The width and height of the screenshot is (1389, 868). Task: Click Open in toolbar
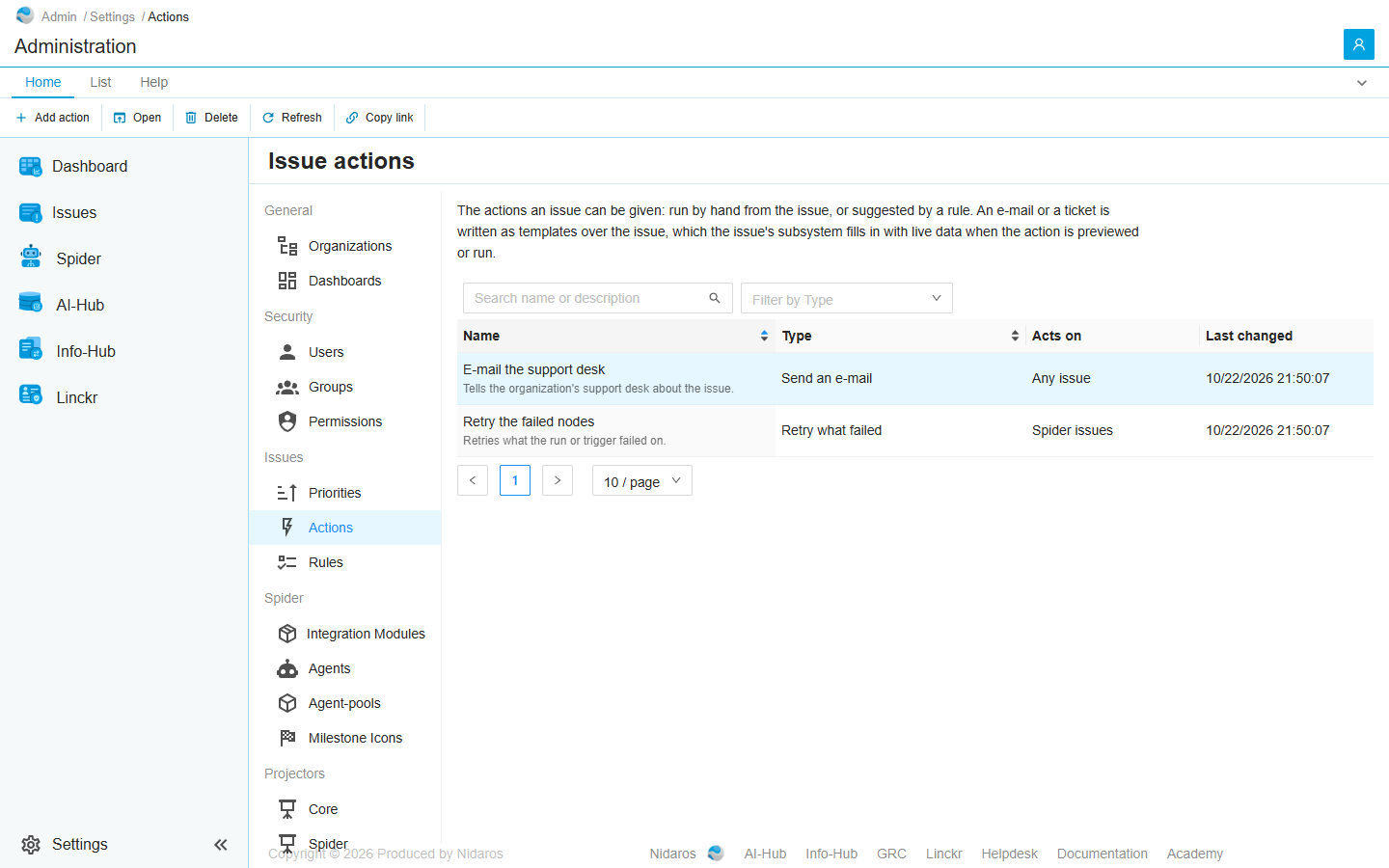pos(137,118)
